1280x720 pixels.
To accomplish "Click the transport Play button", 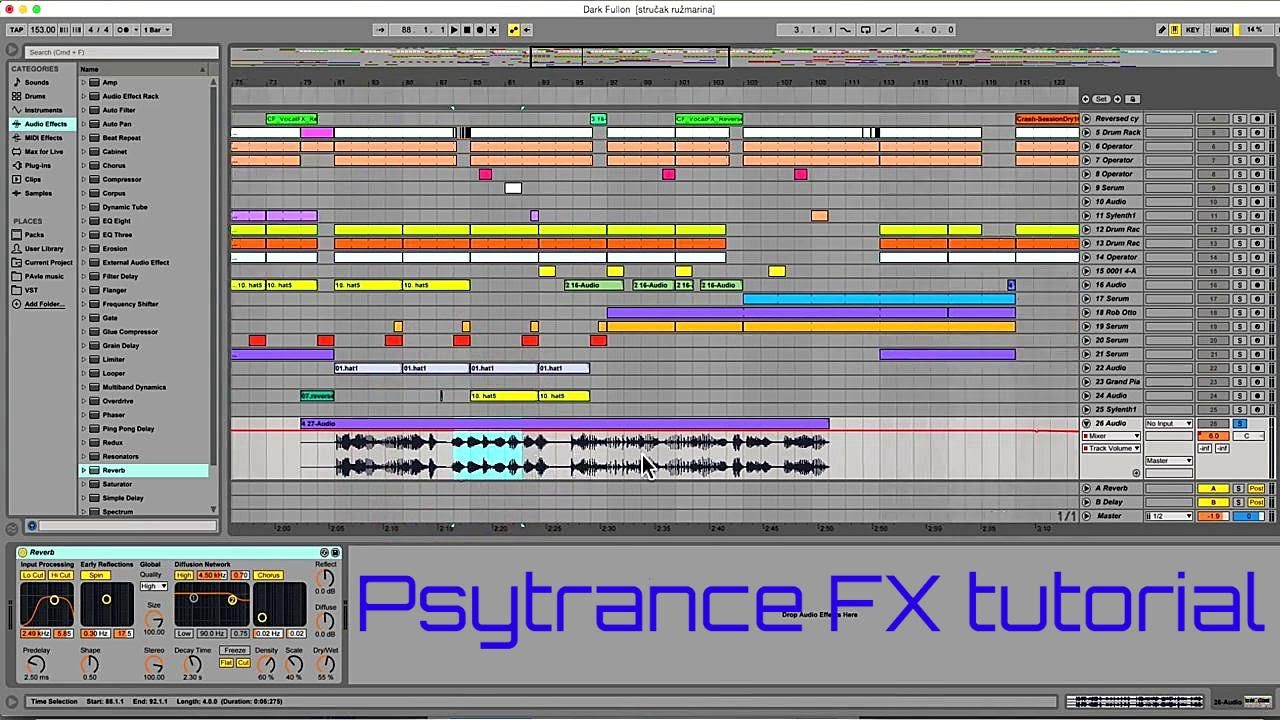I will pos(454,30).
